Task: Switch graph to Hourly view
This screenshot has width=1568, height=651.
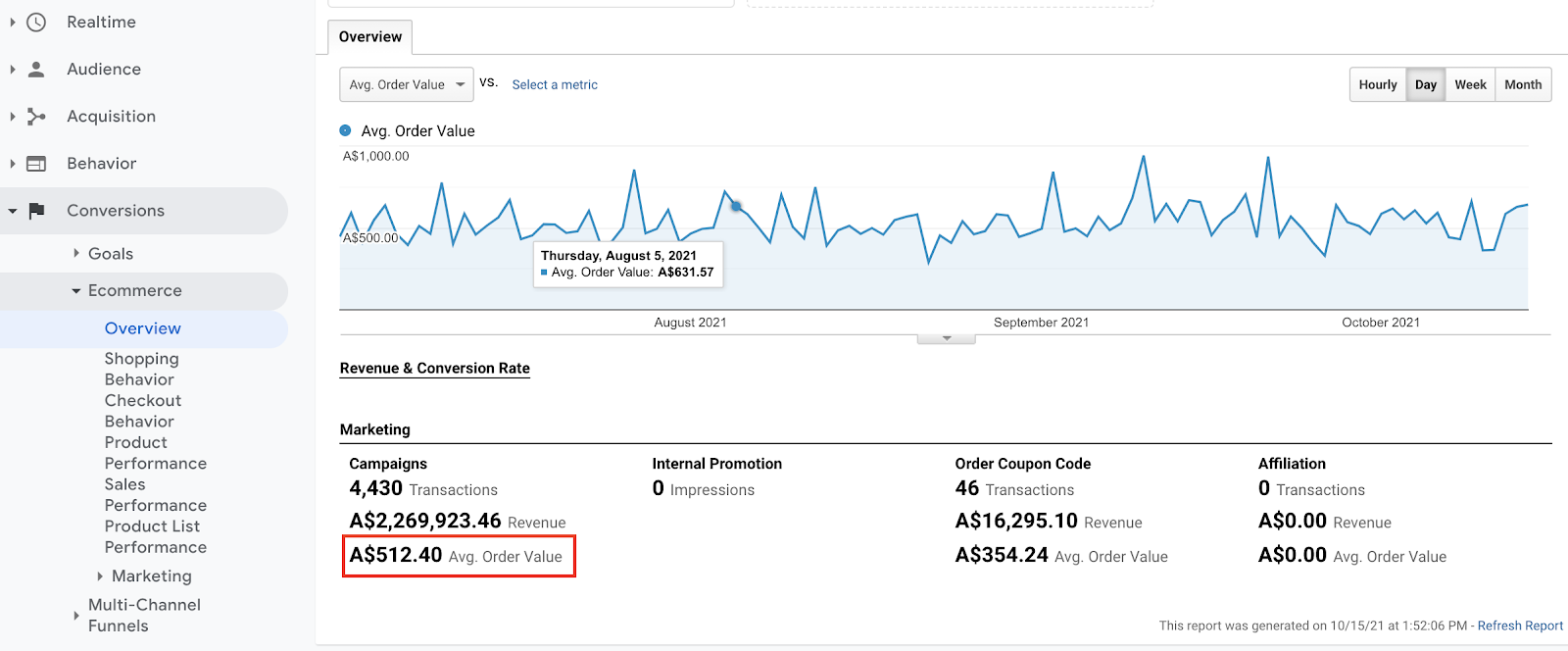Action: coord(1377,84)
